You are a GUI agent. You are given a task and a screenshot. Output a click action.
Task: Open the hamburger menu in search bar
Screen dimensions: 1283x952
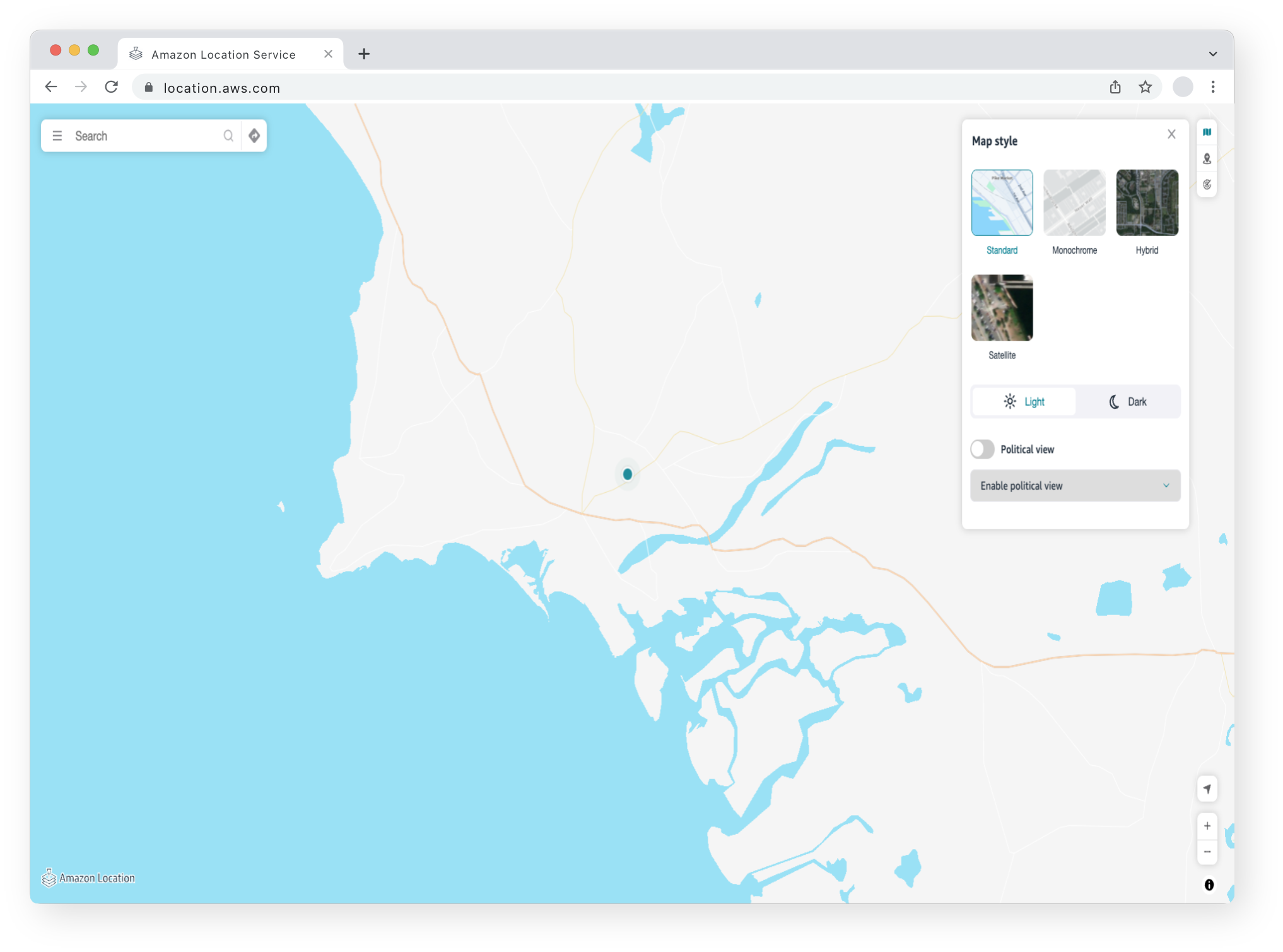click(x=57, y=136)
